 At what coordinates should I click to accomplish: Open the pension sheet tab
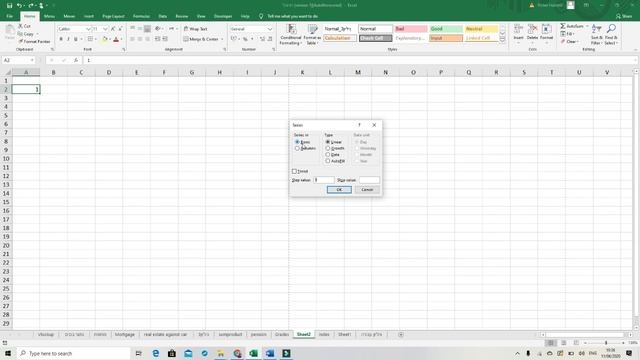coord(258,334)
